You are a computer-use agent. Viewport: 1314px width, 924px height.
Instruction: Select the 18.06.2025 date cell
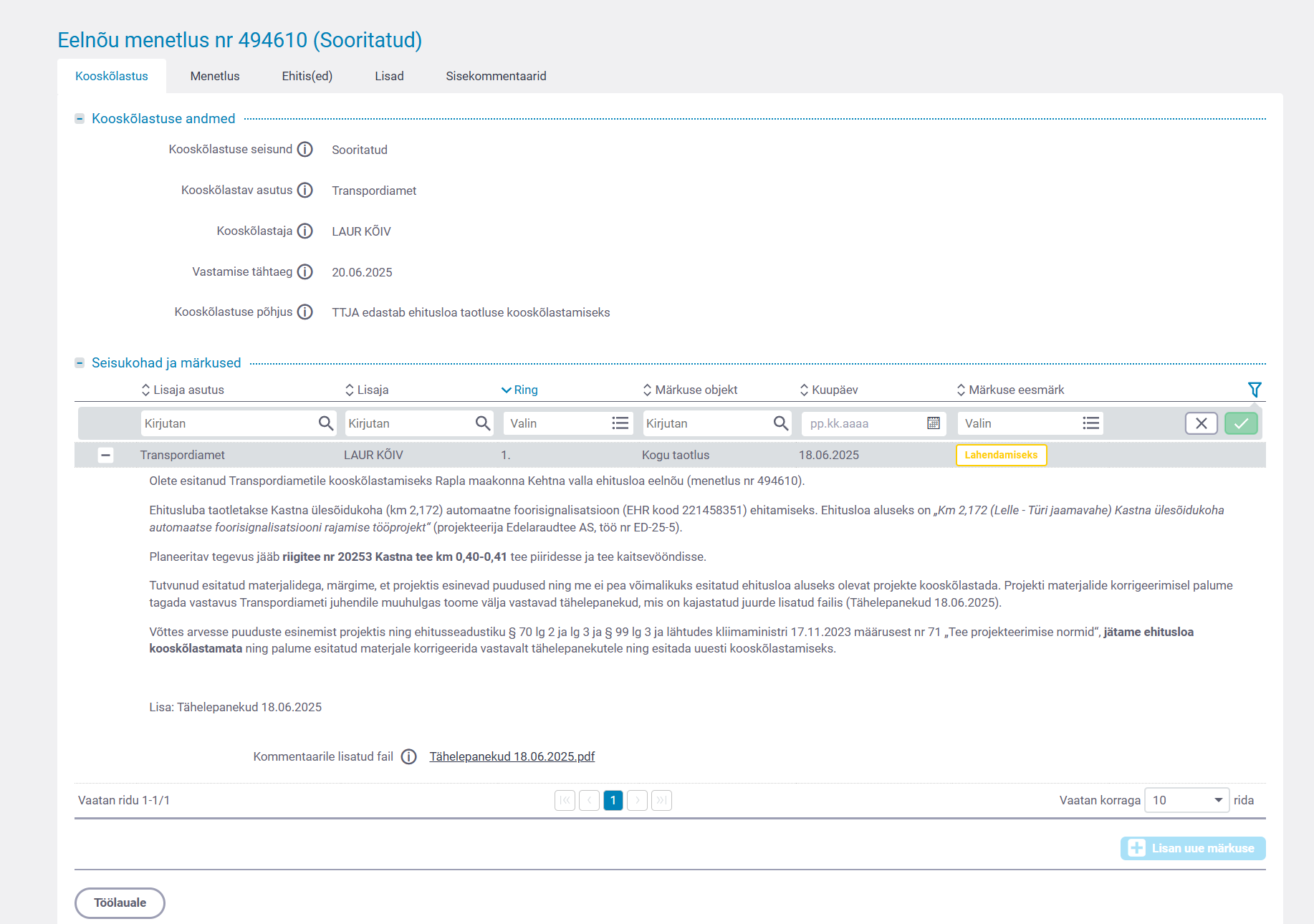[829, 455]
